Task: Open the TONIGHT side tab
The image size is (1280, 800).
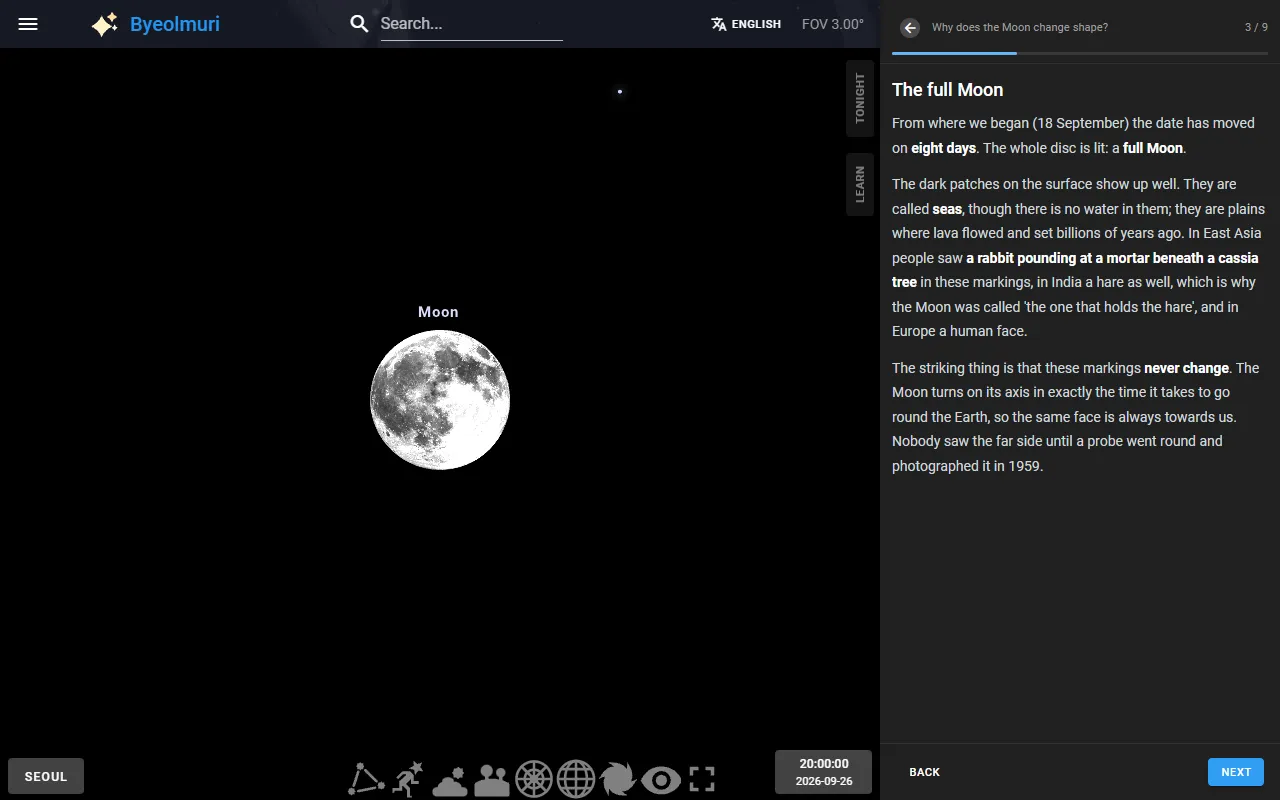Action: click(x=860, y=98)
